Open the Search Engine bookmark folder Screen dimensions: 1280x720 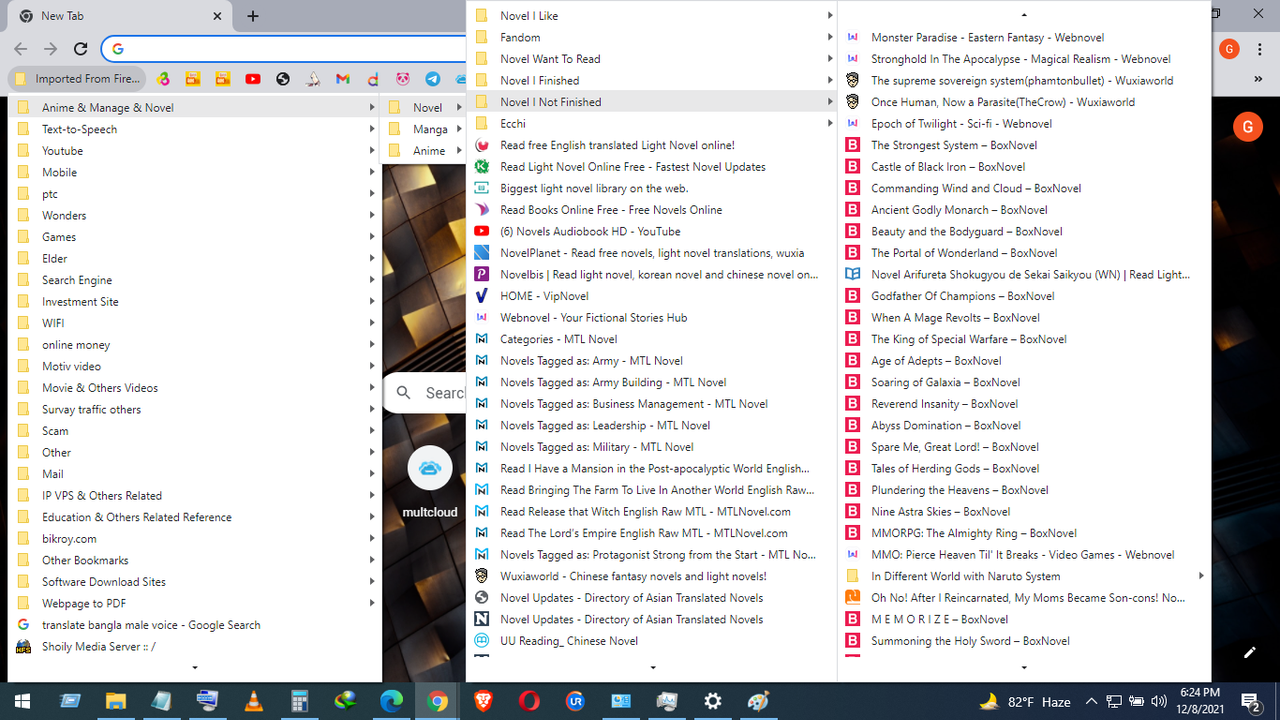click(196, 280)
